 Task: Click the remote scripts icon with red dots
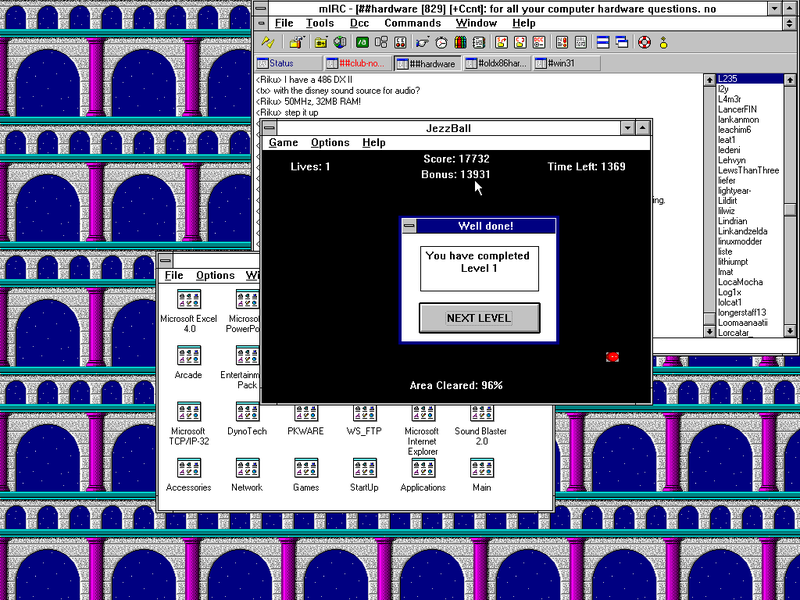pos(400,43)
